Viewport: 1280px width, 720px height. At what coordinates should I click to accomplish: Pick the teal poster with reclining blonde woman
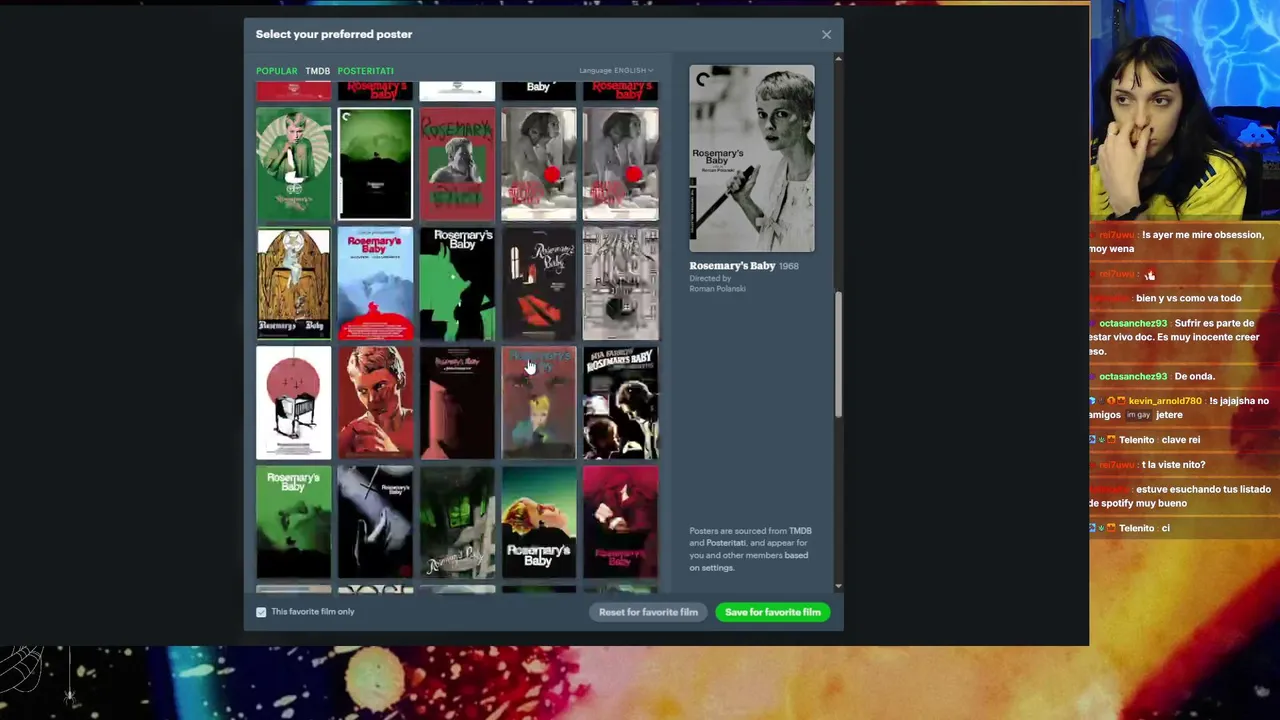(x=539, y=522)
